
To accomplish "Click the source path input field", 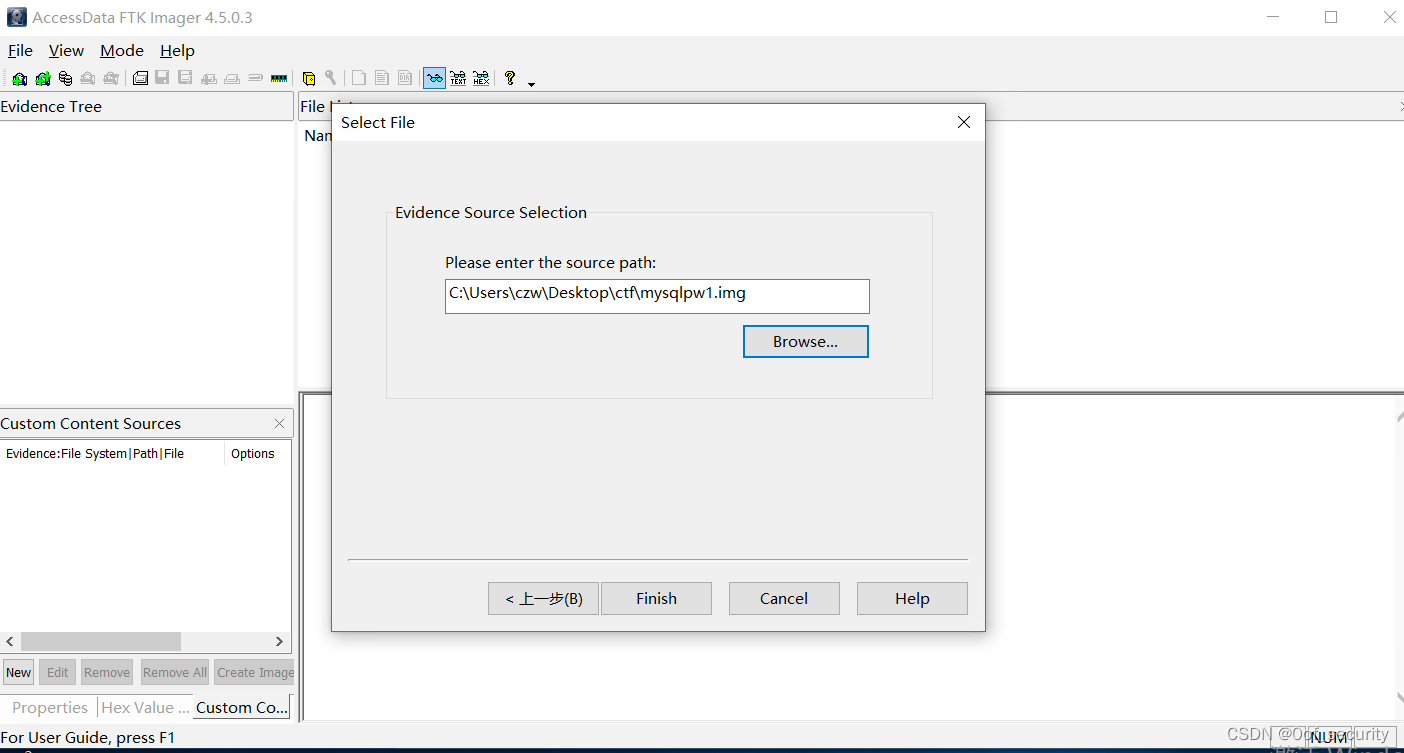I will coord(657,296).
